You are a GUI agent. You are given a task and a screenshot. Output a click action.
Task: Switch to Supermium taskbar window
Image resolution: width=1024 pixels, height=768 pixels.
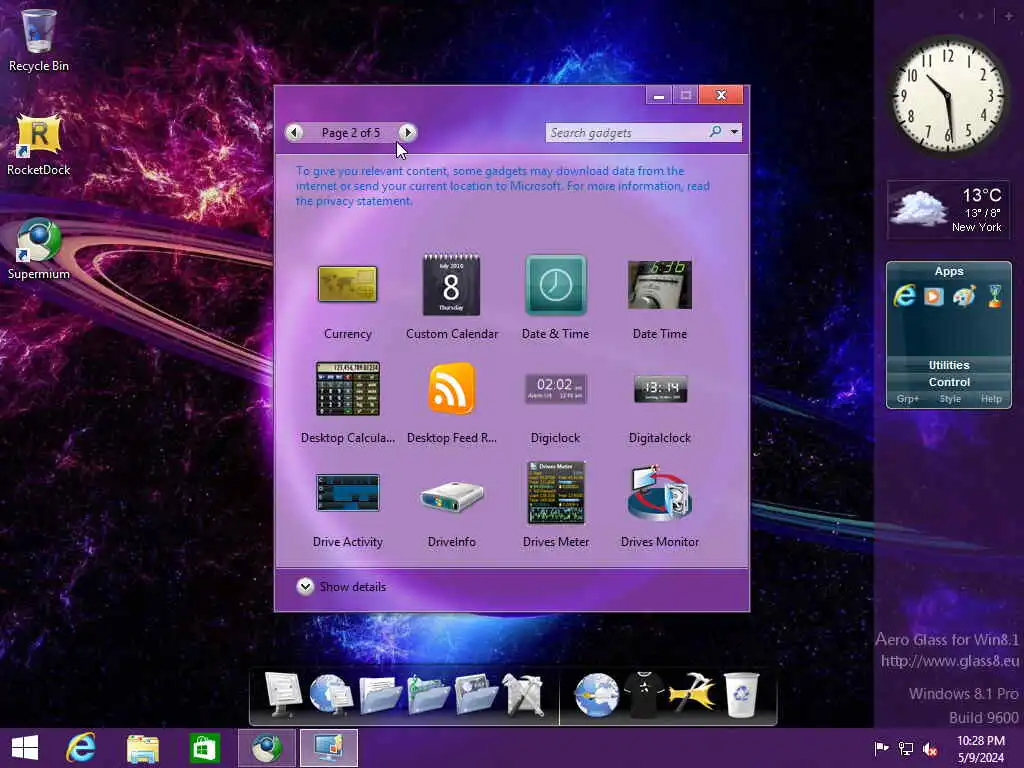click(266, 748)
